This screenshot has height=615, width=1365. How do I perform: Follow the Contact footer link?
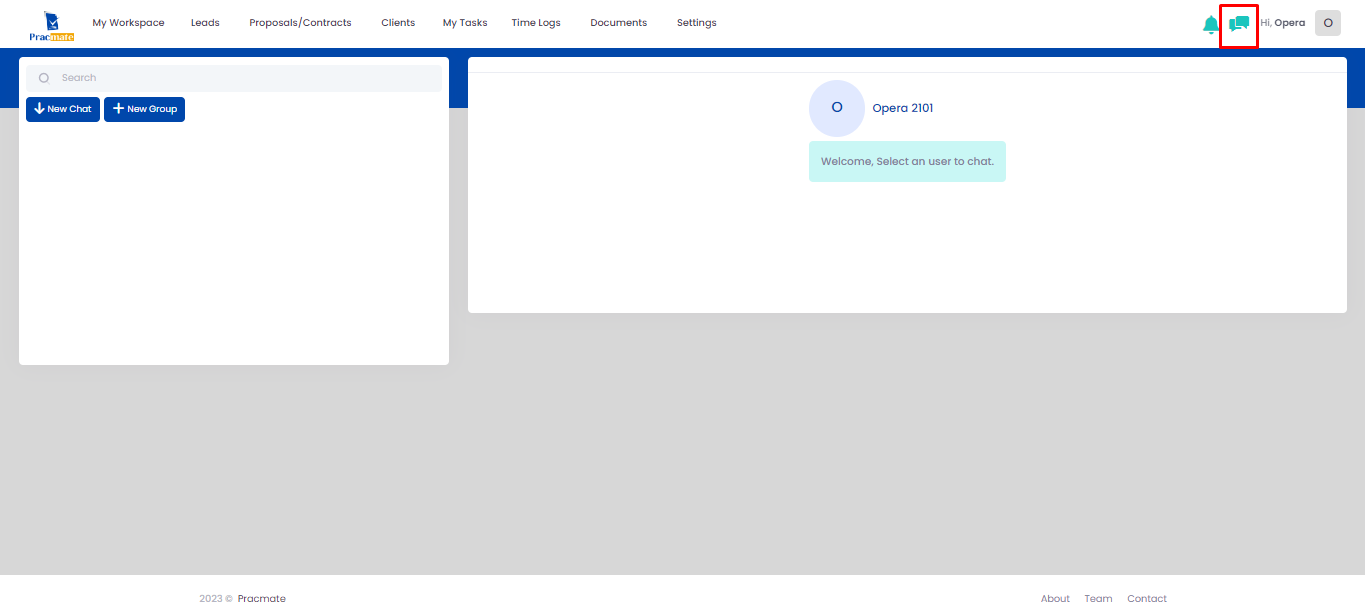(1147, 599)
